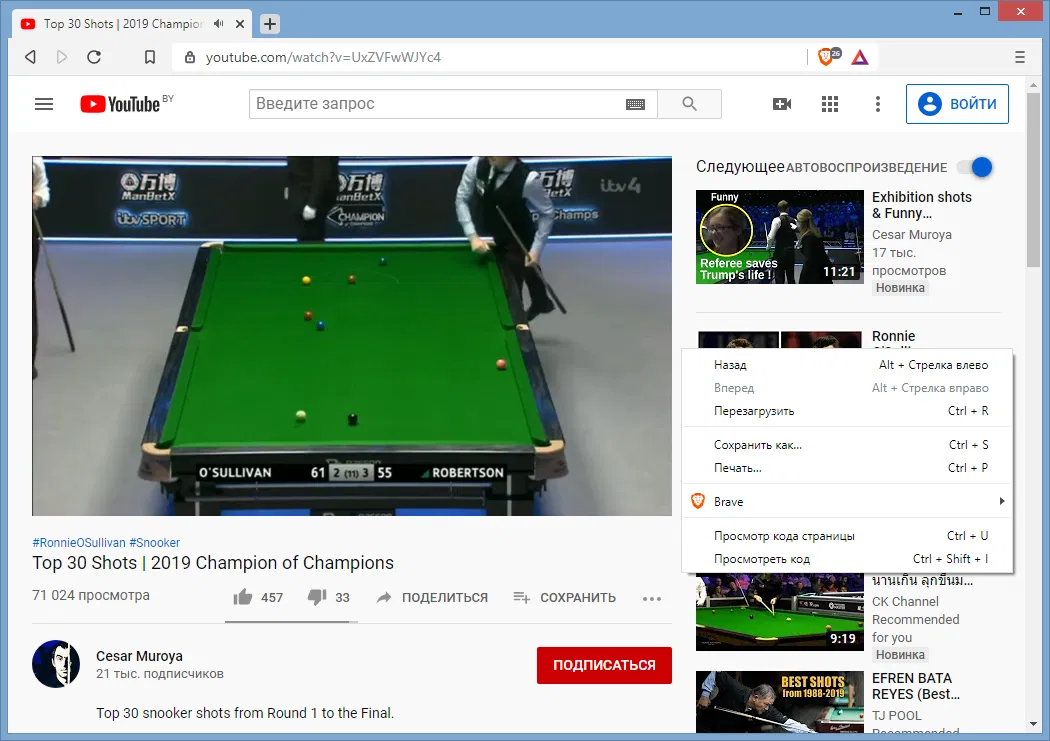Select Печать... in context menu

847,468
